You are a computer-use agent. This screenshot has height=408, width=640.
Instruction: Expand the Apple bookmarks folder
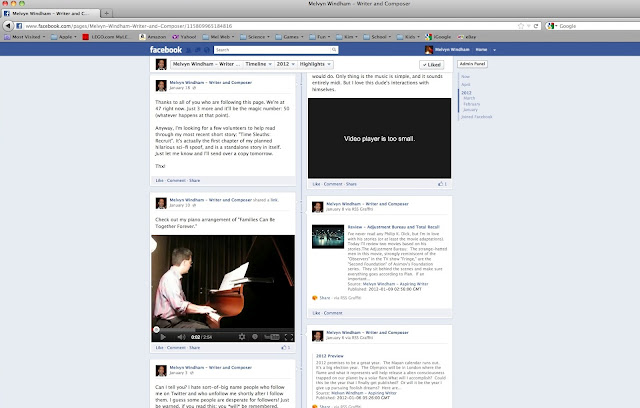point(64,37)
